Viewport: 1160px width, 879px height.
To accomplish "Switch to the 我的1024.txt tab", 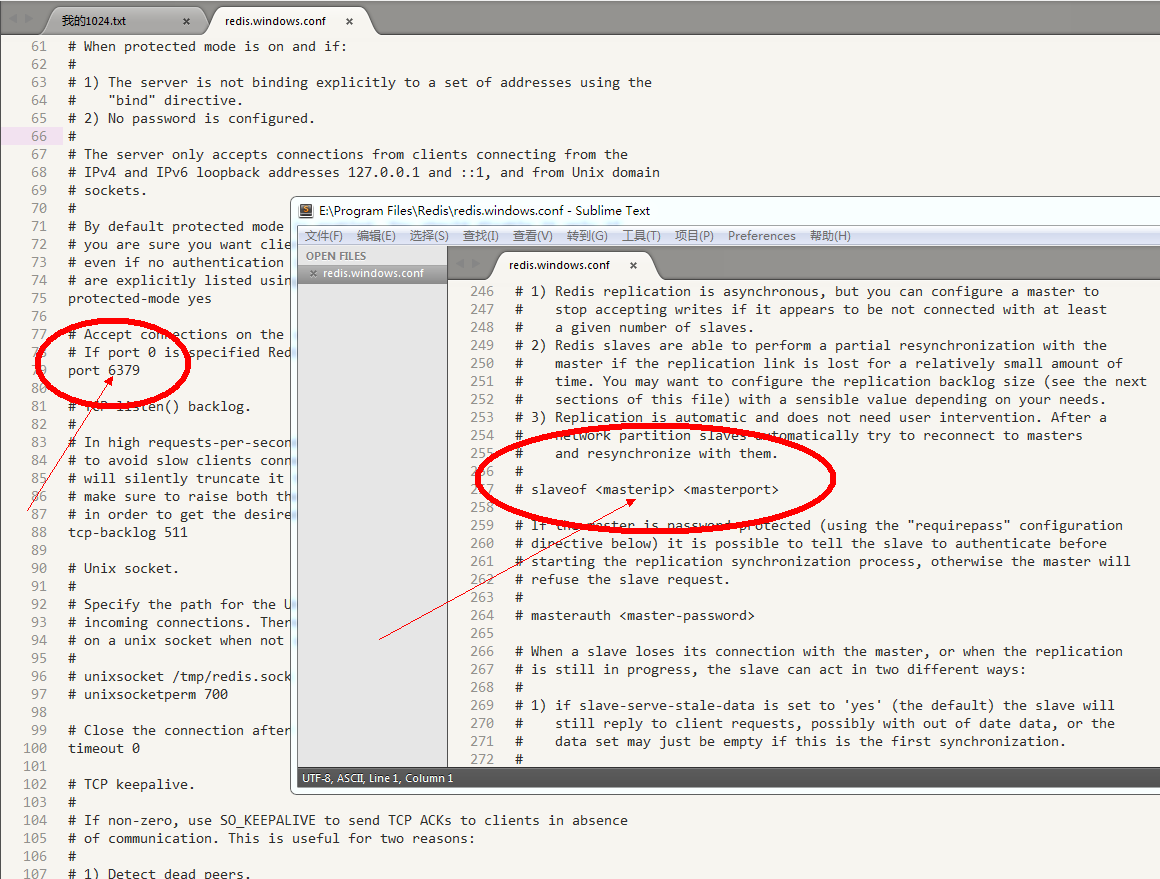I will pos(94,21).
